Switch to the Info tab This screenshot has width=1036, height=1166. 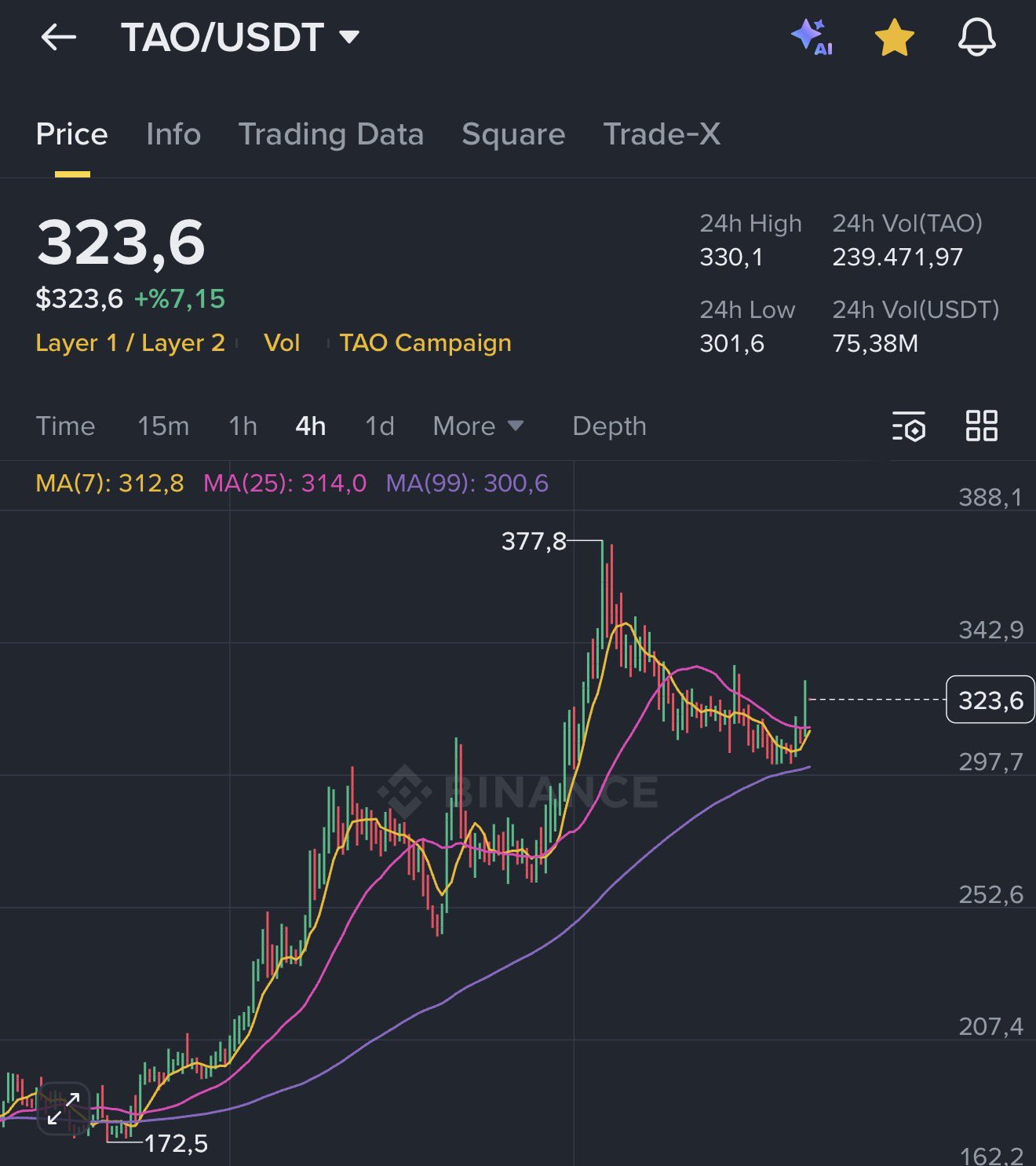click(x=173, y=134)
